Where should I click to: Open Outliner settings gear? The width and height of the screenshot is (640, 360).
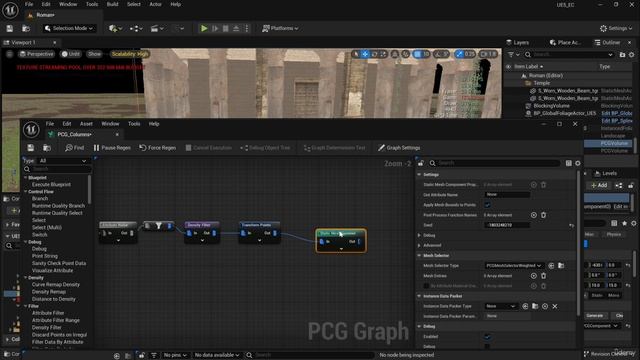631,54
